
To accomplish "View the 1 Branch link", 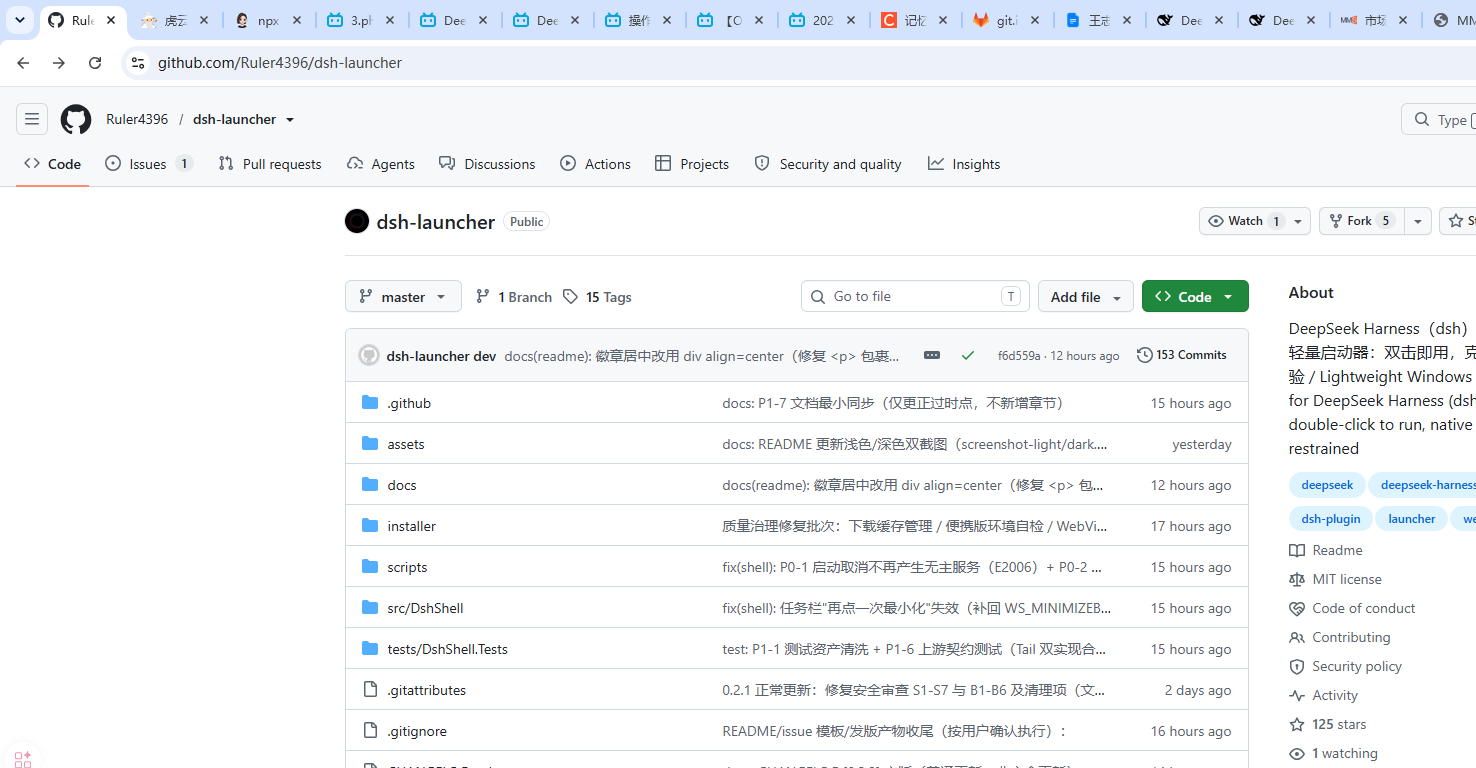I will (513, 297).
